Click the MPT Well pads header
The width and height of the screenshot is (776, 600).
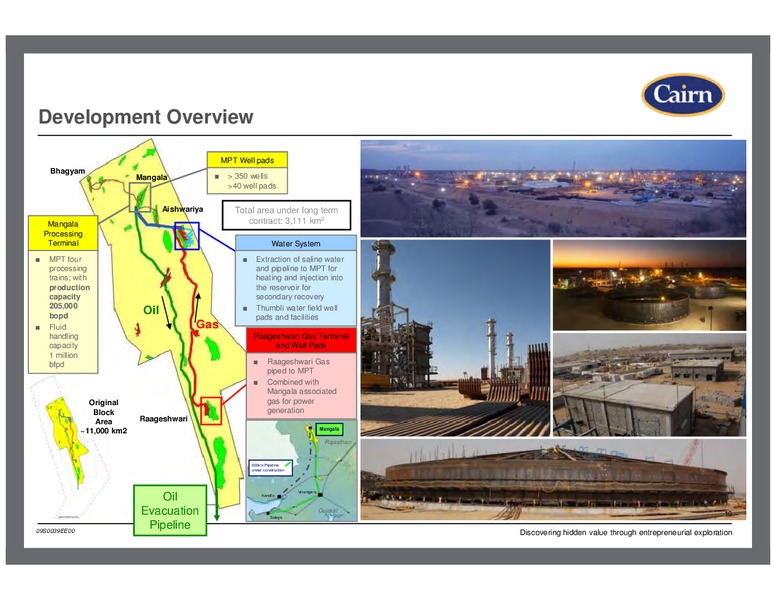click(x=247, y=160)
